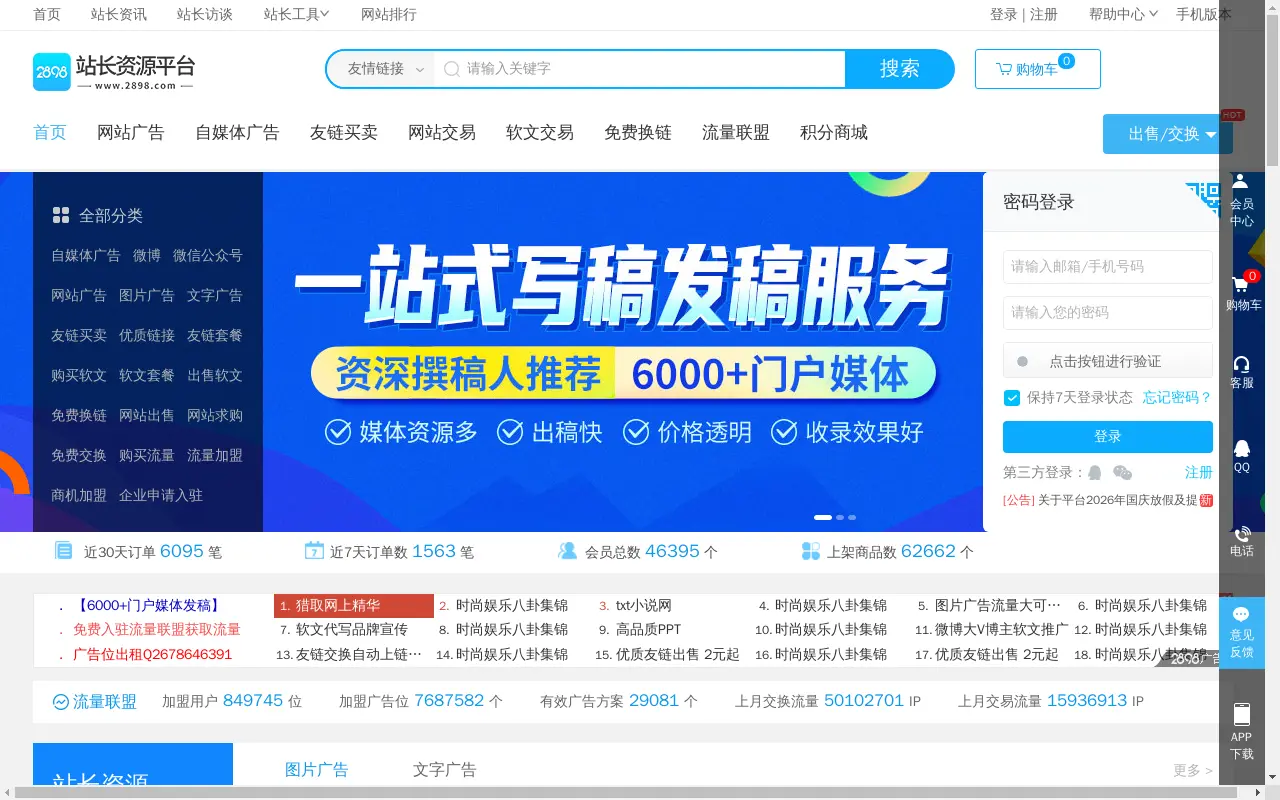Open 网站排行 in top bar
1280x800 pixels.
389,14
